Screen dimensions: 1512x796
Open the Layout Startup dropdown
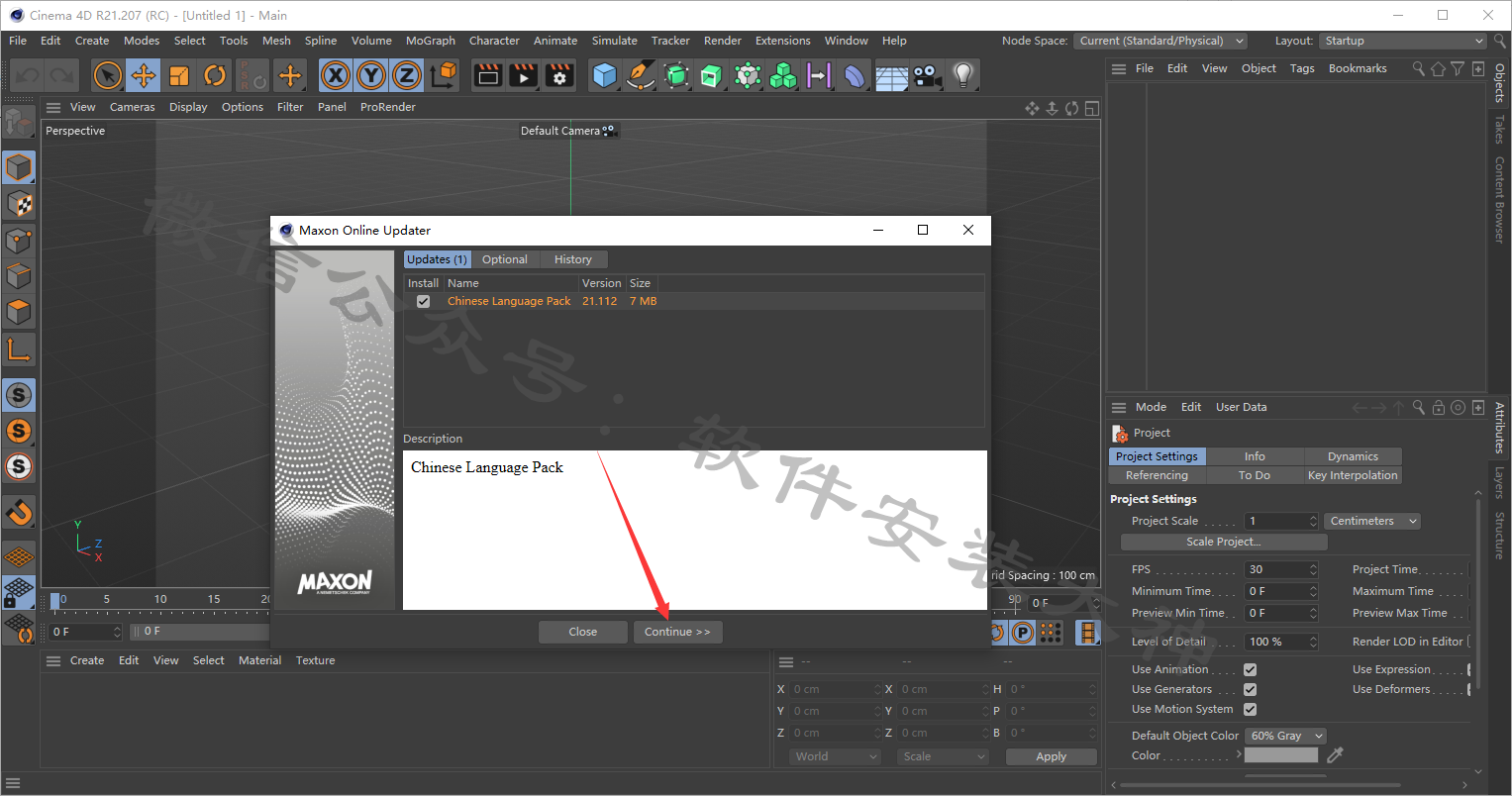(x=1403, y=41)
